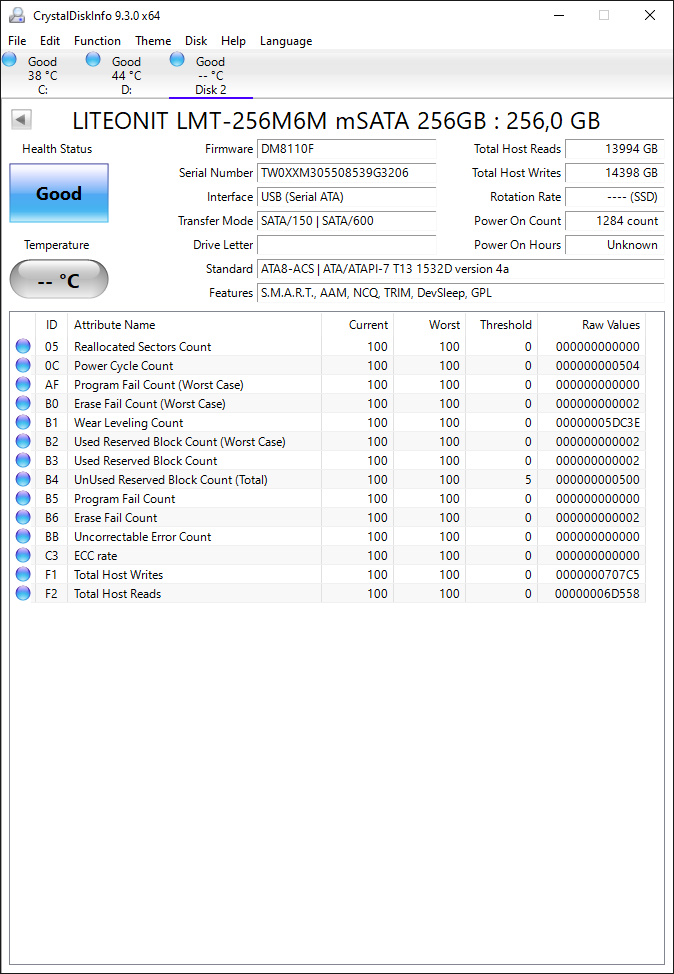Switch to the D: disk tab

coord(126,75)
